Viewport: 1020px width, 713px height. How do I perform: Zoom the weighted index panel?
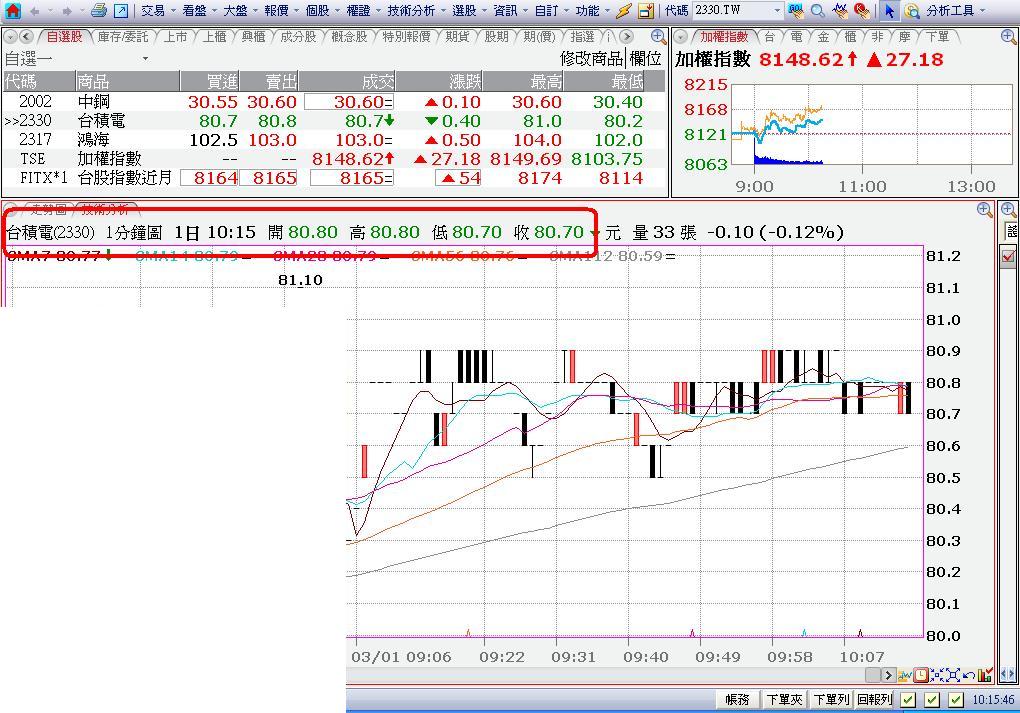pyautogui.click(x=1008, y=36)
